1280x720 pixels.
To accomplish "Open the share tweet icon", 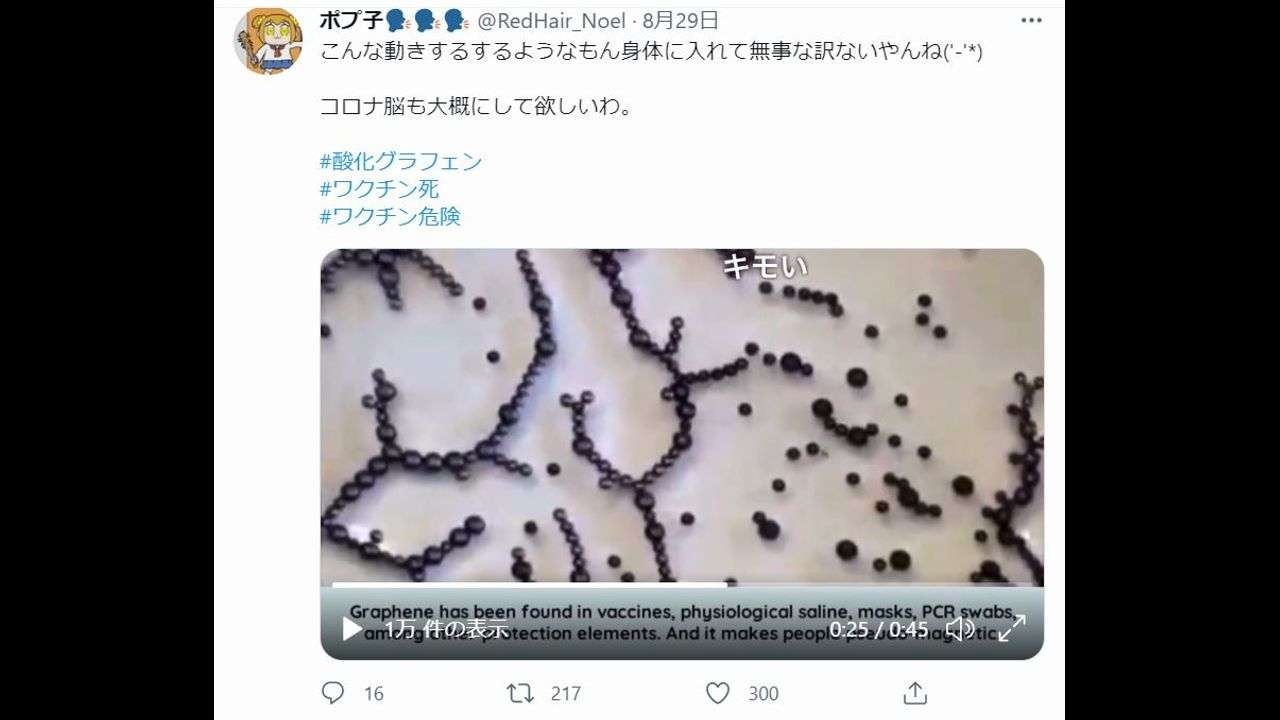I will coord(914,693).
